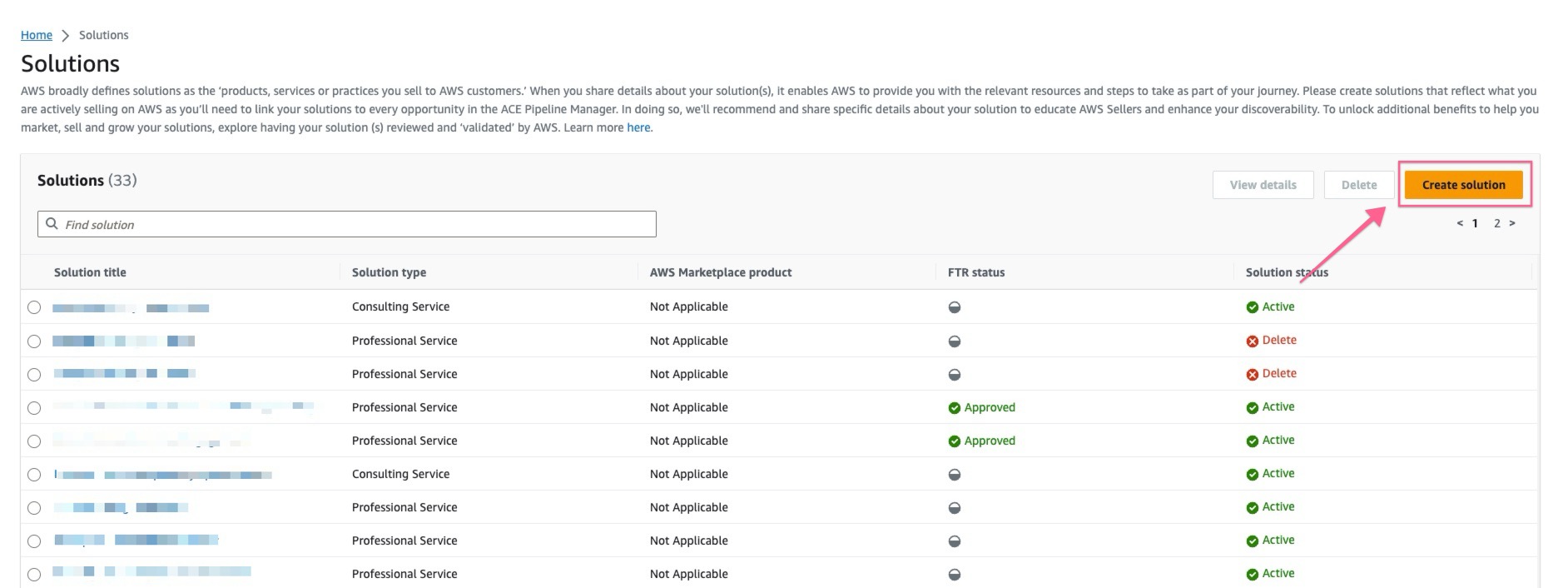Click 'Professional Service' in second Approved row
This screenshot has height=588, width=1568.
point(404,441)
